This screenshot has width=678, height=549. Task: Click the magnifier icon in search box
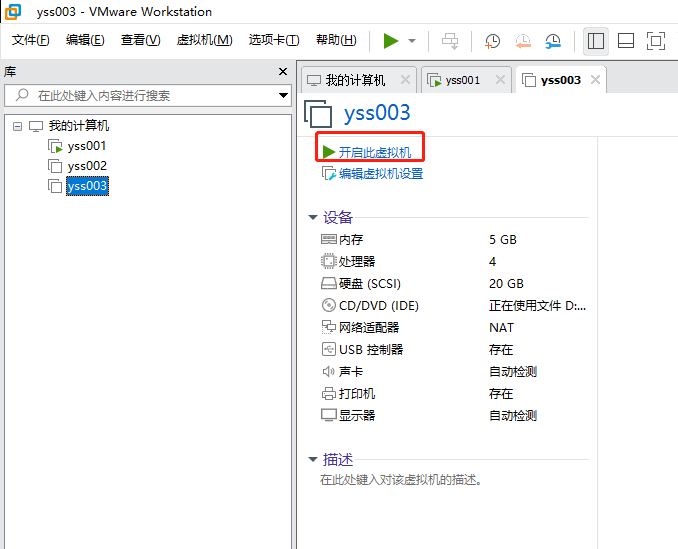tap(22, 95)
